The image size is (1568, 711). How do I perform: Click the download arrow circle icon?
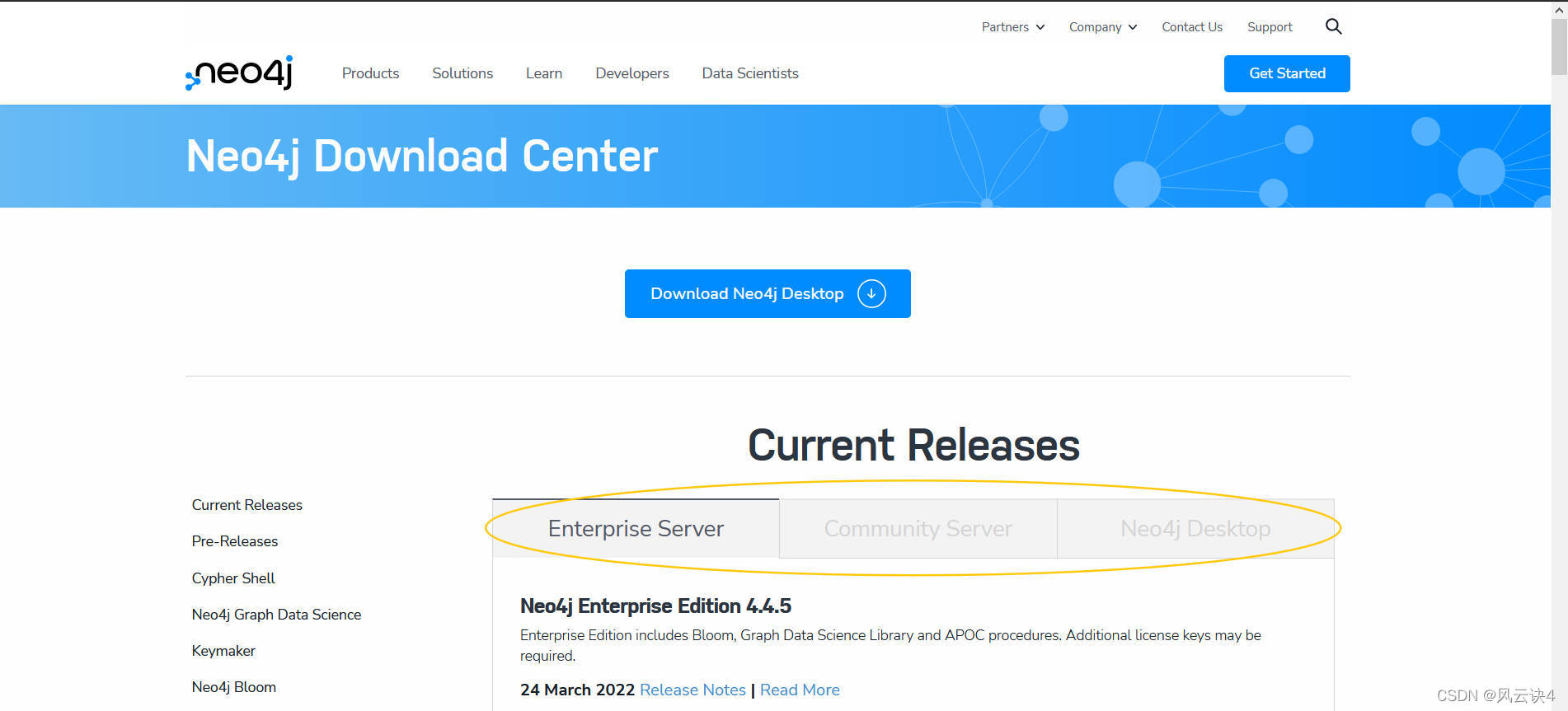pos(871,293)
